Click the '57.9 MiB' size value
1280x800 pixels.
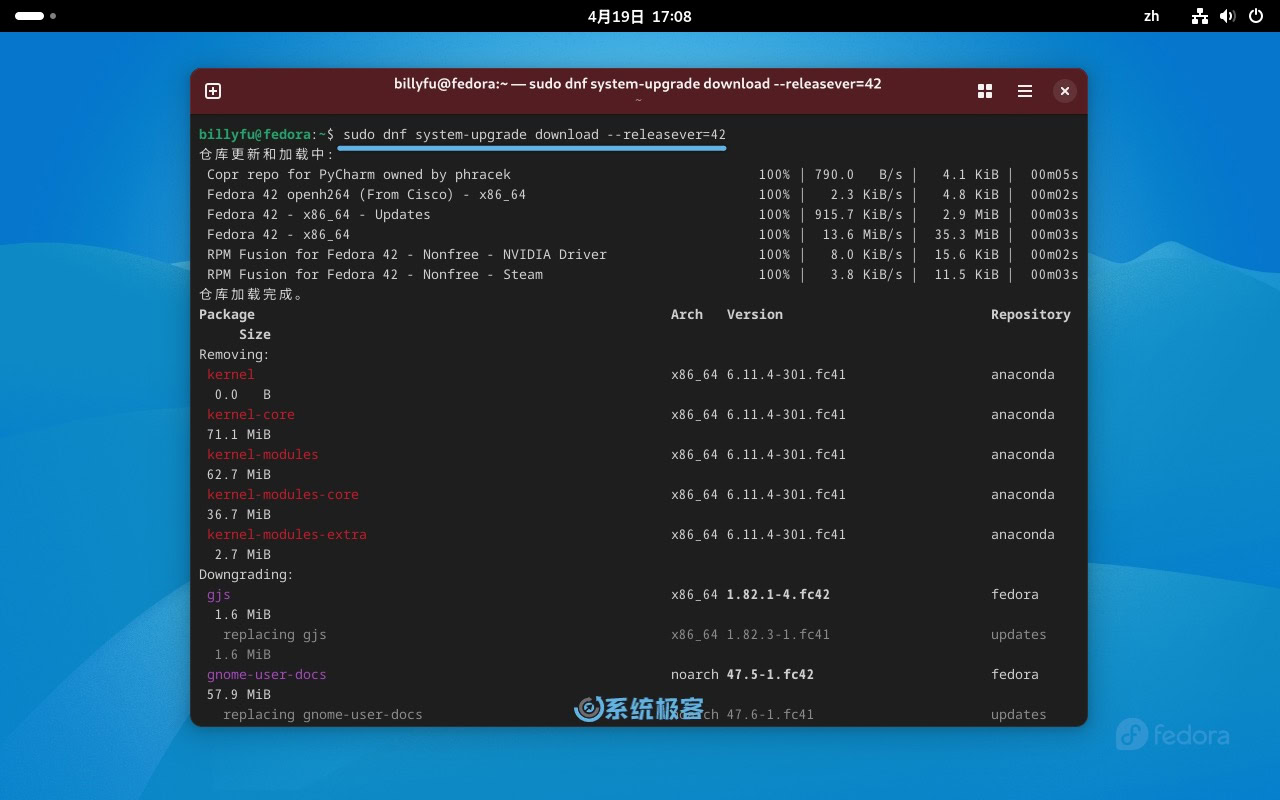coord(239,694)
